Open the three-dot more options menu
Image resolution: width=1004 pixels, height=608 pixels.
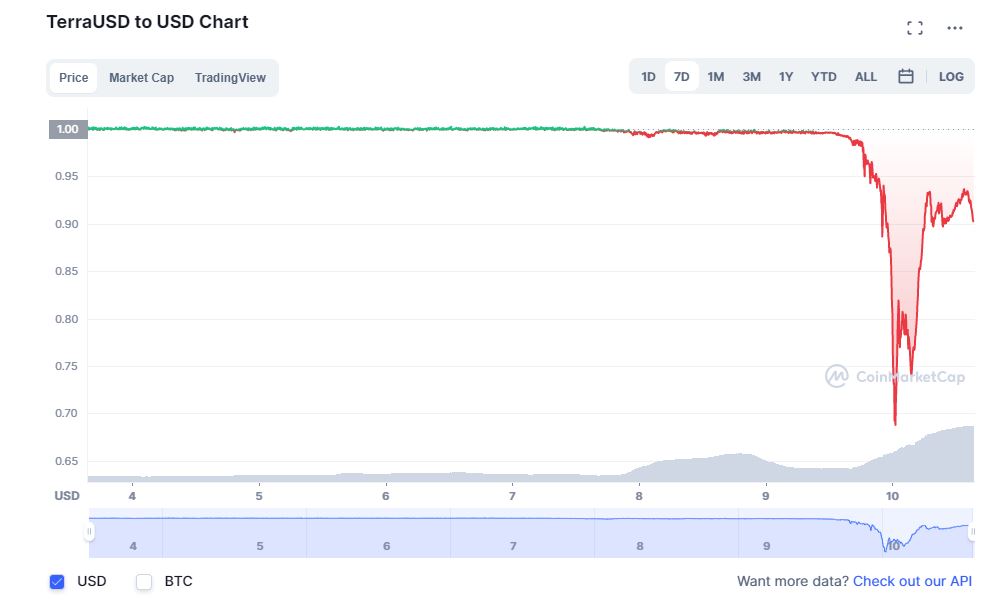[x=955, y=28]
